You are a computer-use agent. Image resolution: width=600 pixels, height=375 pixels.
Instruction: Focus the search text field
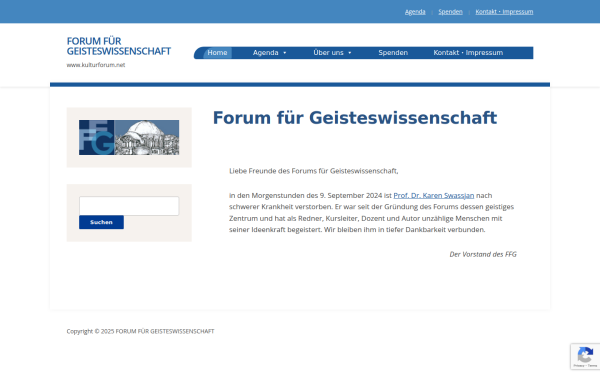point(129,206)
